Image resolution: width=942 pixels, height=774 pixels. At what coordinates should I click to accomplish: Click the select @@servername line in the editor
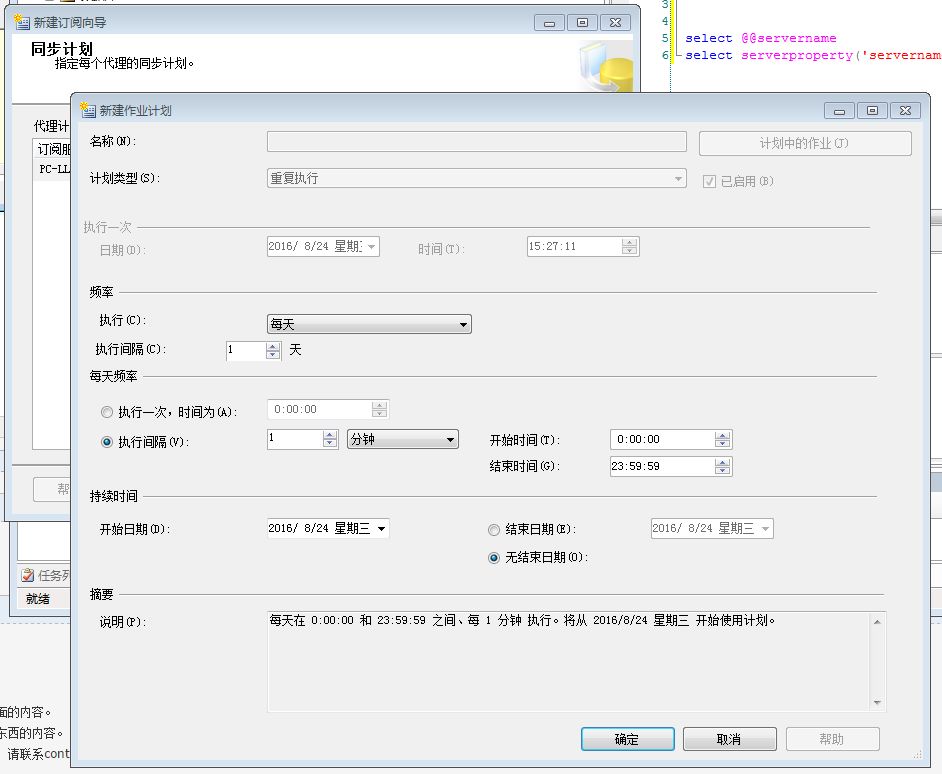(761, 38)
